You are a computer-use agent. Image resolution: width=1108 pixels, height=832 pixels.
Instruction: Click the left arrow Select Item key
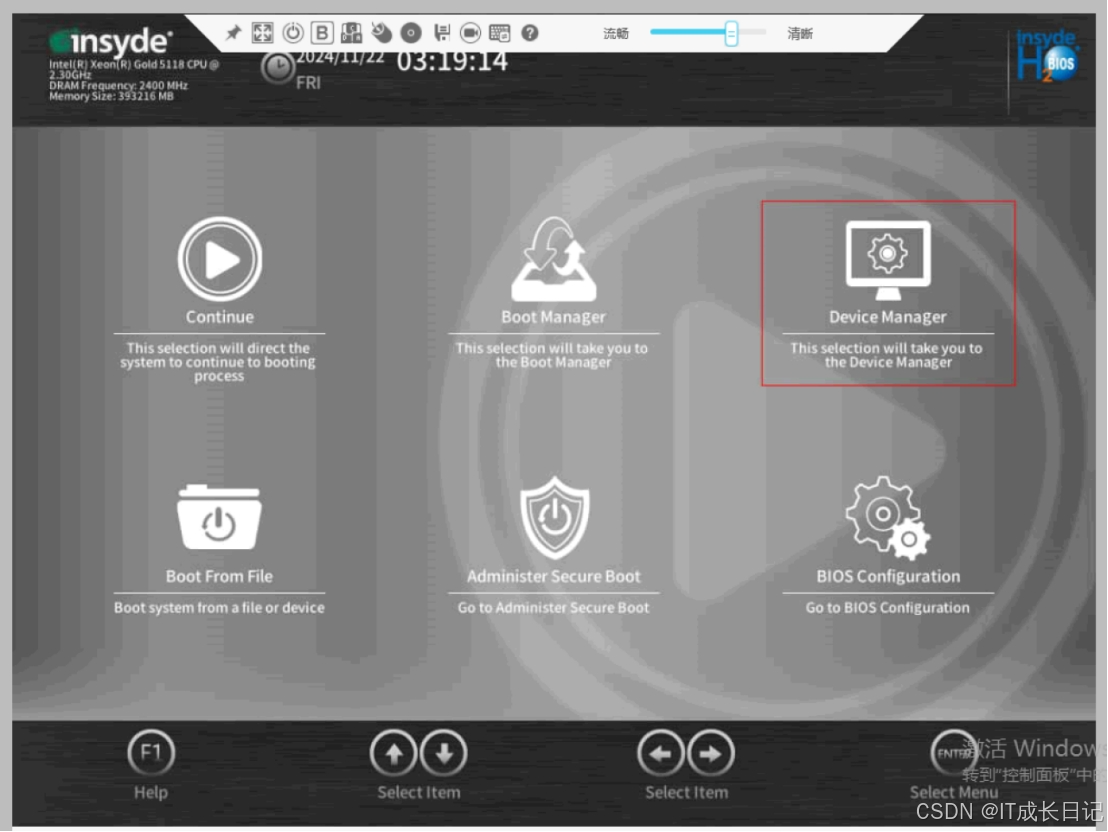pos(661,754)
